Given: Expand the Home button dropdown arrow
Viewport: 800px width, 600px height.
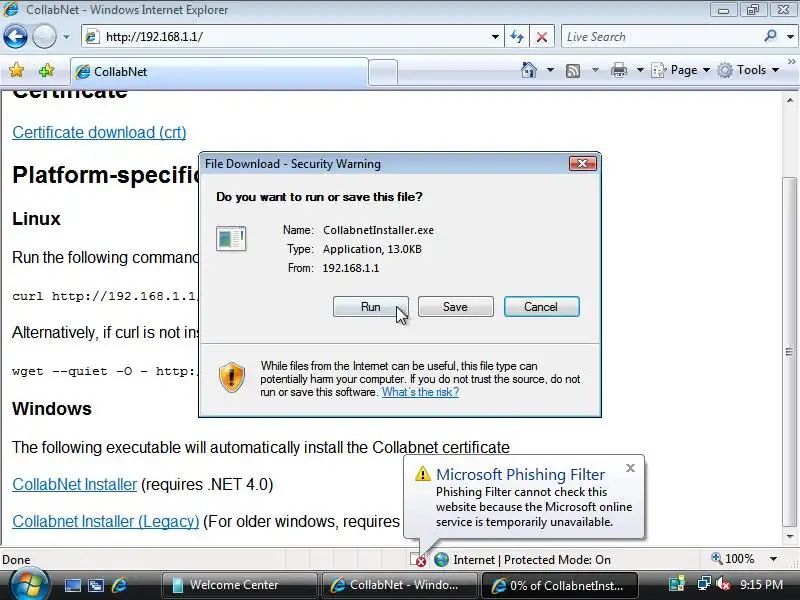Looking at the screenshot, I should pos(550,70).
